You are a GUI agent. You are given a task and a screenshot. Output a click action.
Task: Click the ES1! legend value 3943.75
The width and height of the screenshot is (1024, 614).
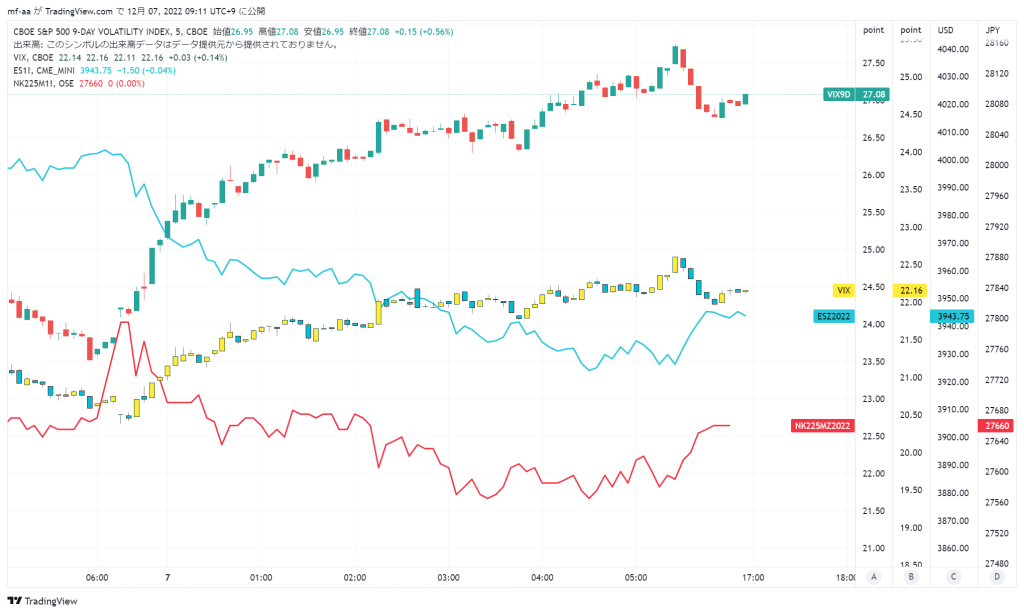[x=96, y=71]
